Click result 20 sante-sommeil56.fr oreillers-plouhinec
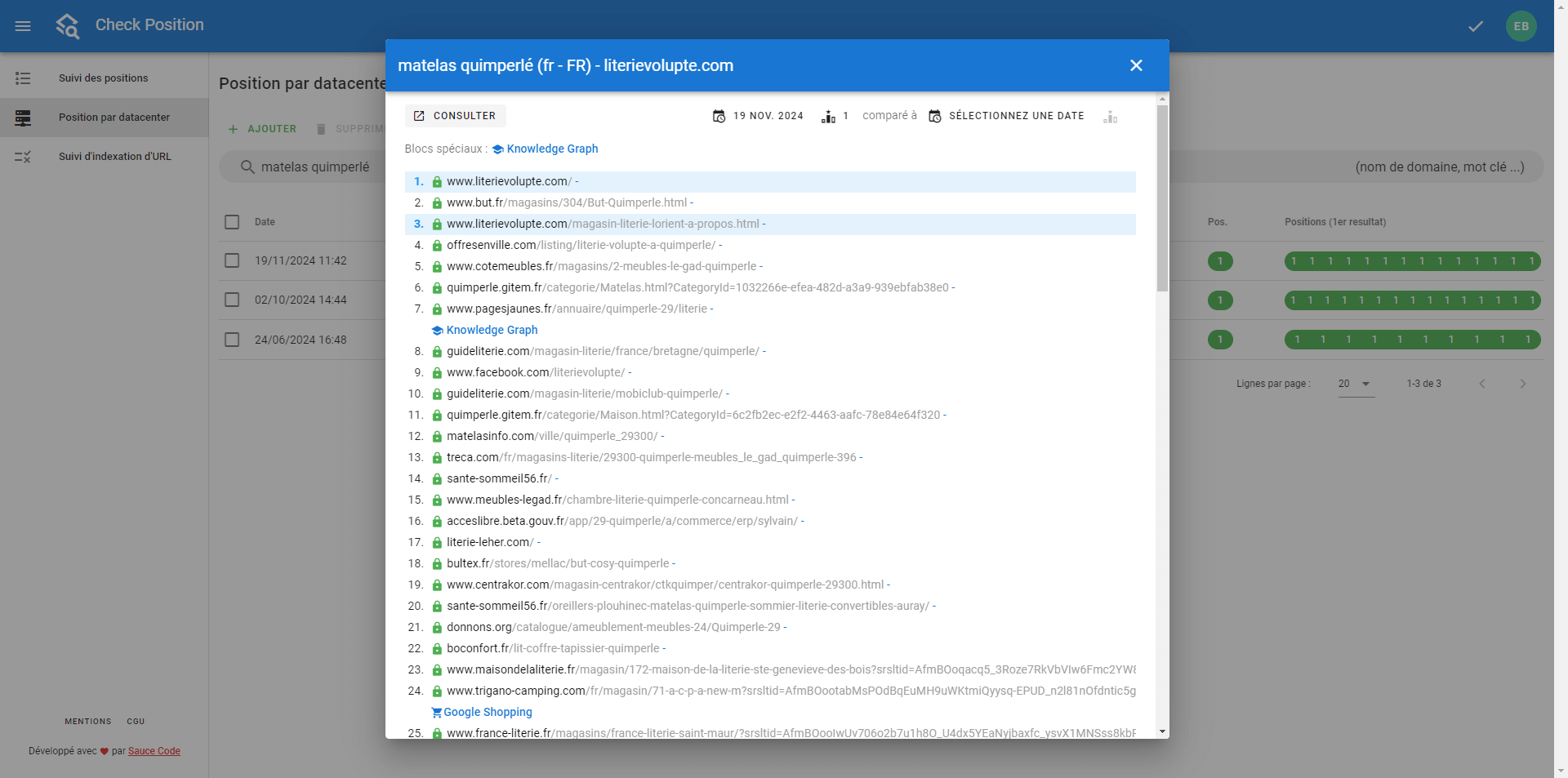Screen dimensions: 1568x778 (x=770, y=607)
